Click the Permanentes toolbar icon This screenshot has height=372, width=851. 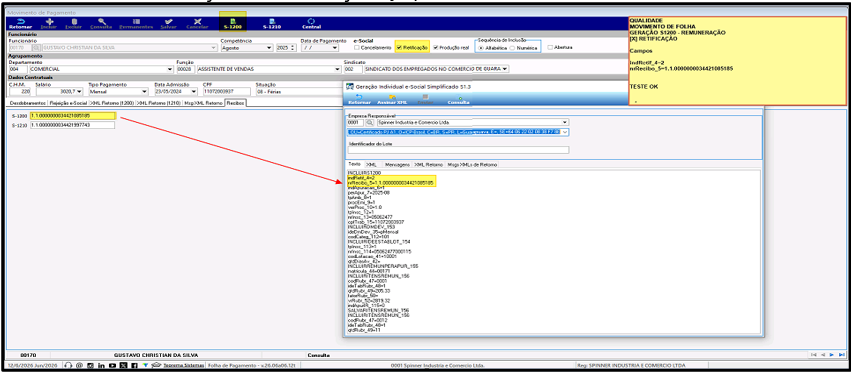coord(136,23)
